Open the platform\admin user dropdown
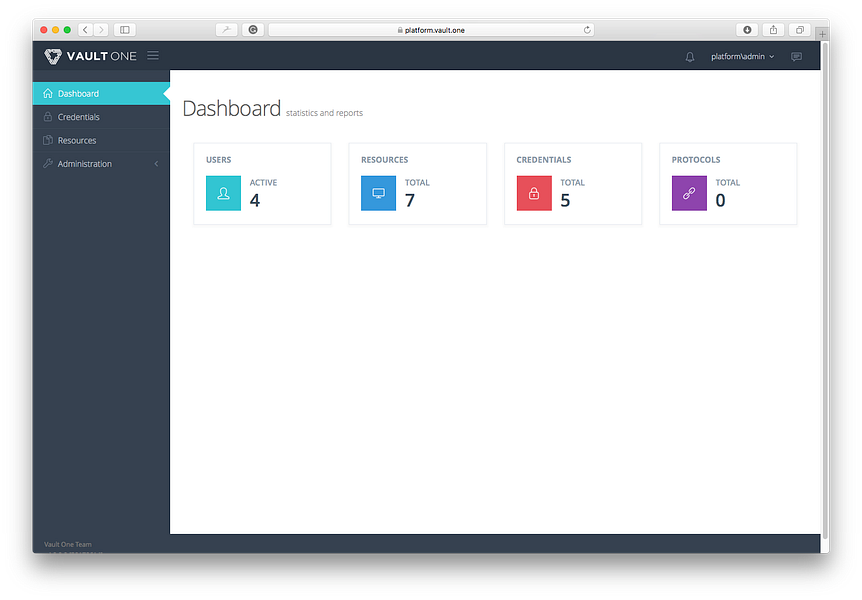 742,57
